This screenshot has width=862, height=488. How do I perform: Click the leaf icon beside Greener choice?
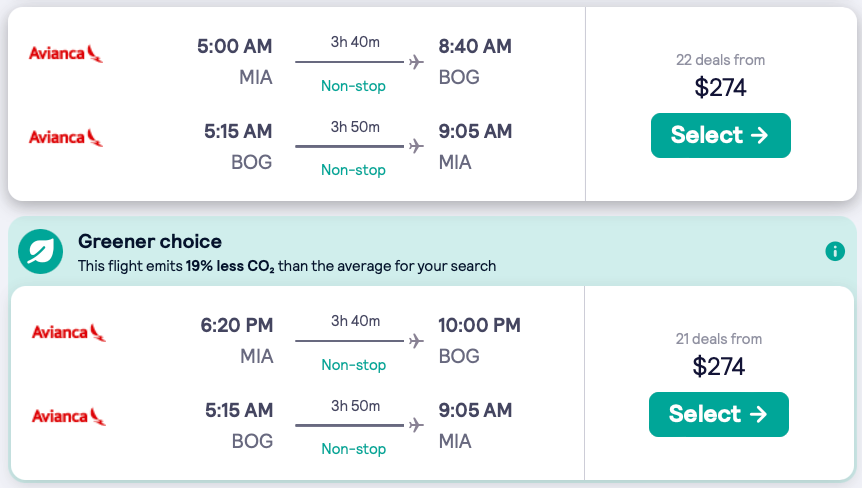[41, 252]
